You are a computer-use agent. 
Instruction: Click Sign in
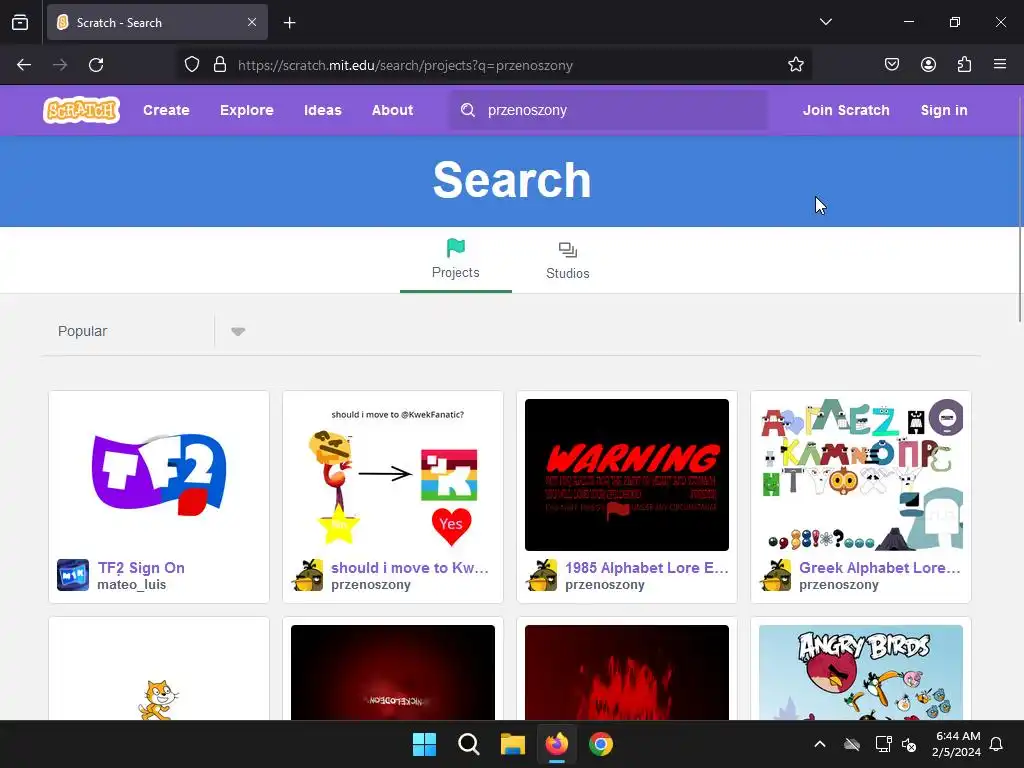pos(944,110)
